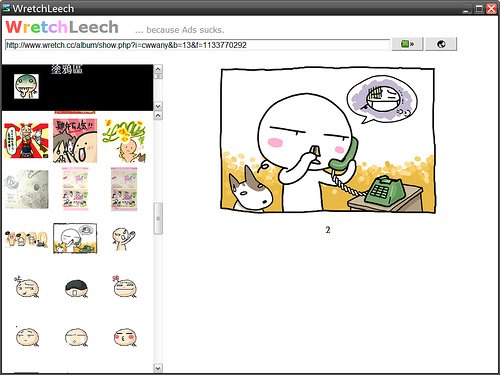
Task: Click the album panel scroll up arrow
Action: (158, 69)
